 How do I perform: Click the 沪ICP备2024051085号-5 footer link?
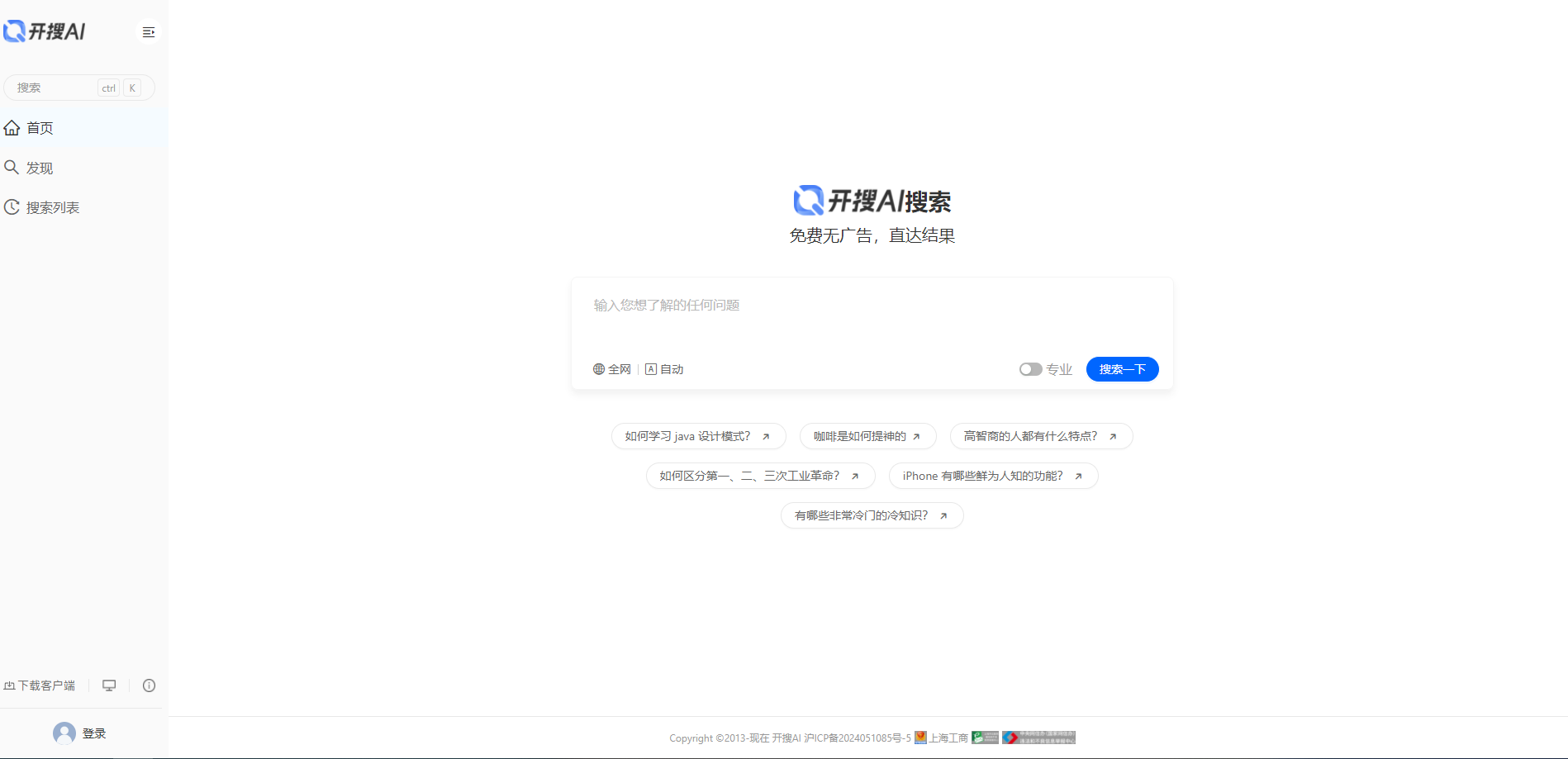pyautogui.click(x=858, y=738)
